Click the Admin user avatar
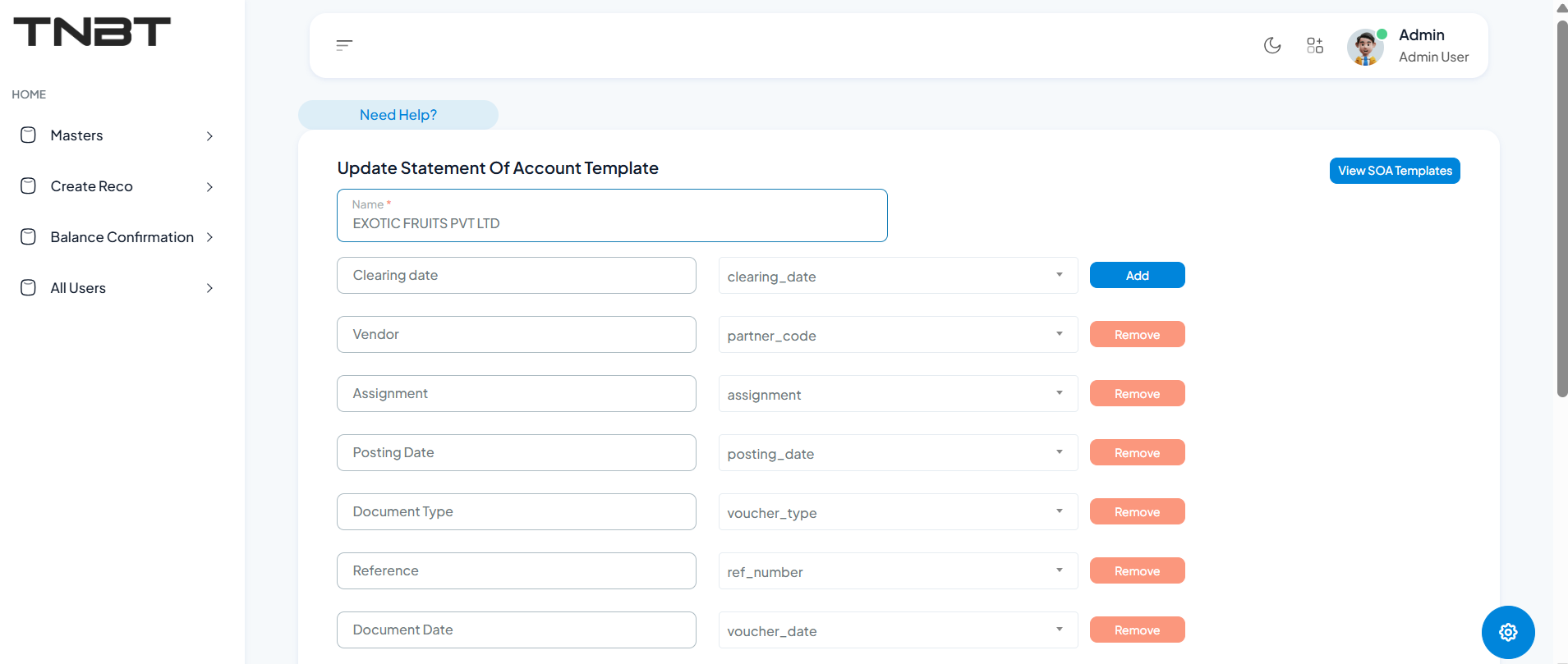1568x664 pixels. coord(1365,47)
